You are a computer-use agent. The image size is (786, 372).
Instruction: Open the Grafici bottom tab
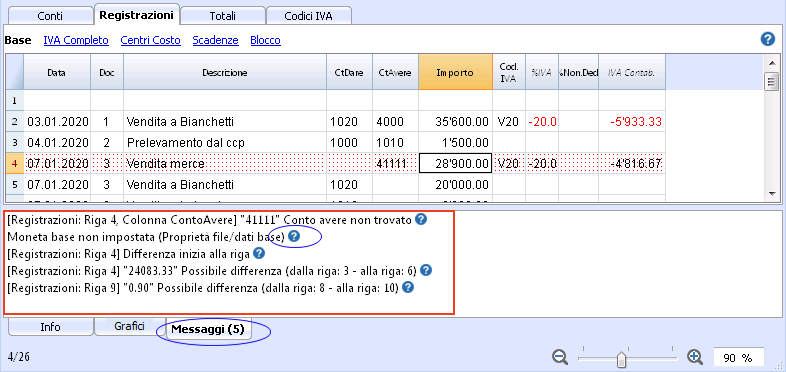tap(129, 326)
